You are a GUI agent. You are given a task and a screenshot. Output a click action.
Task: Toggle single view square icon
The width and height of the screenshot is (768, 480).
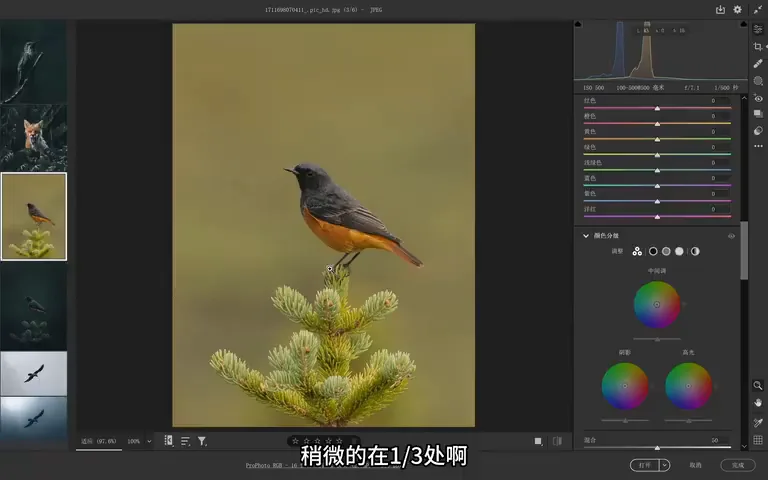tap(538, 441)
